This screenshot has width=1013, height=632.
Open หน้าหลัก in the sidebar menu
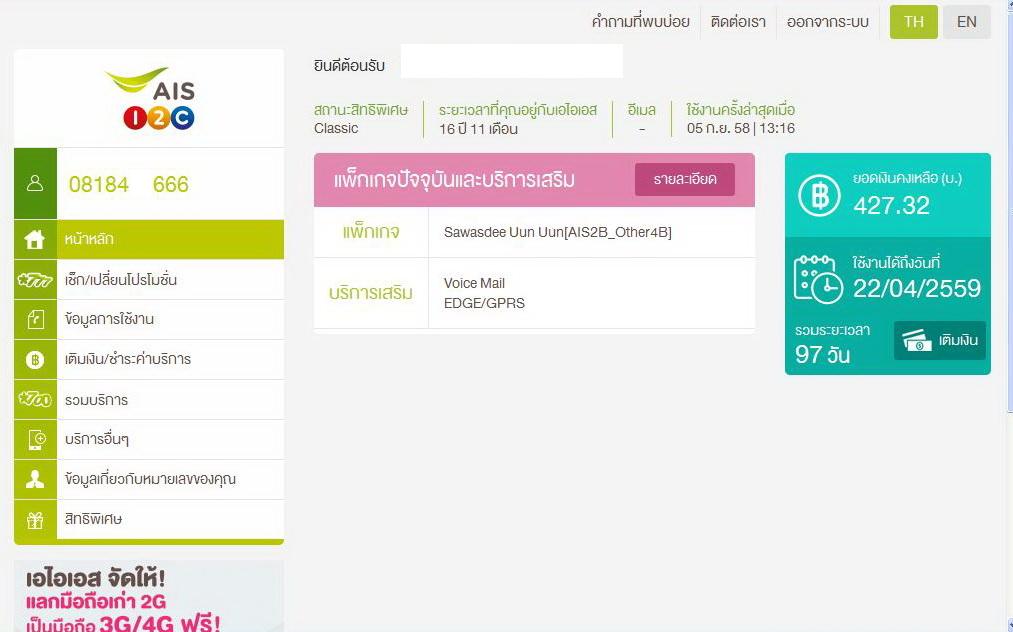click(x=149, y=239)
